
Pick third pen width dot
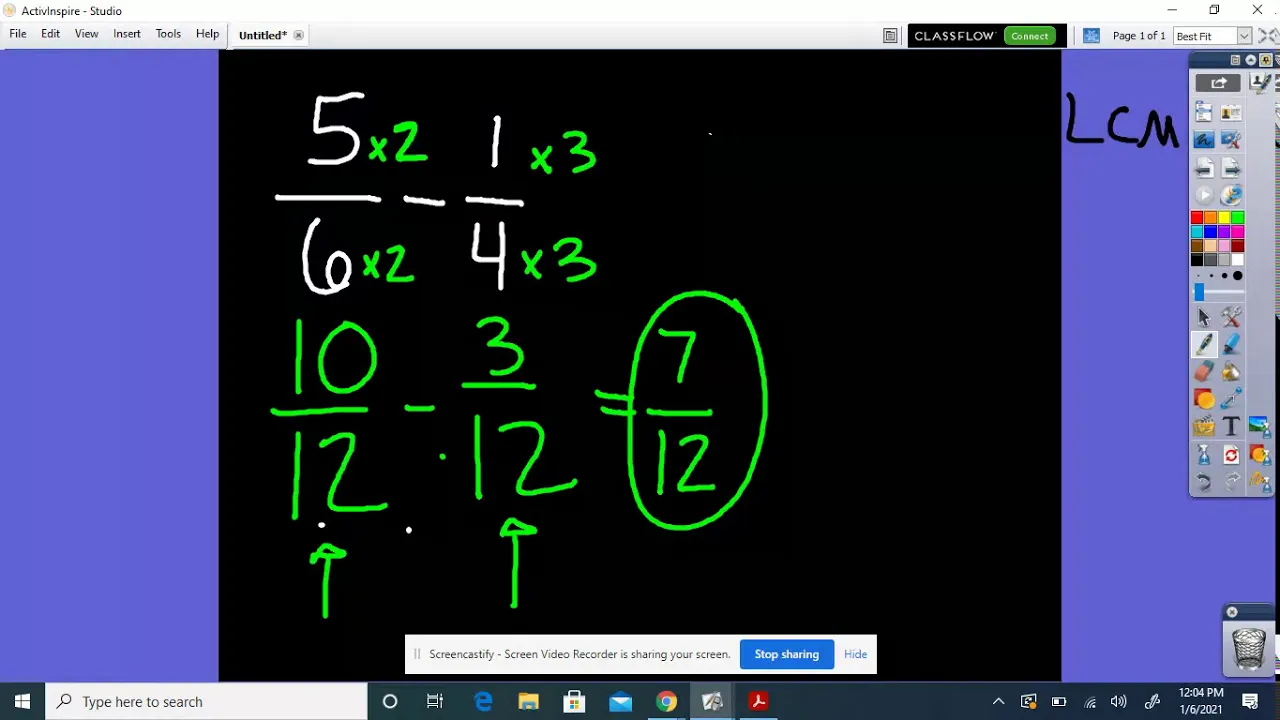point(1224,276)
